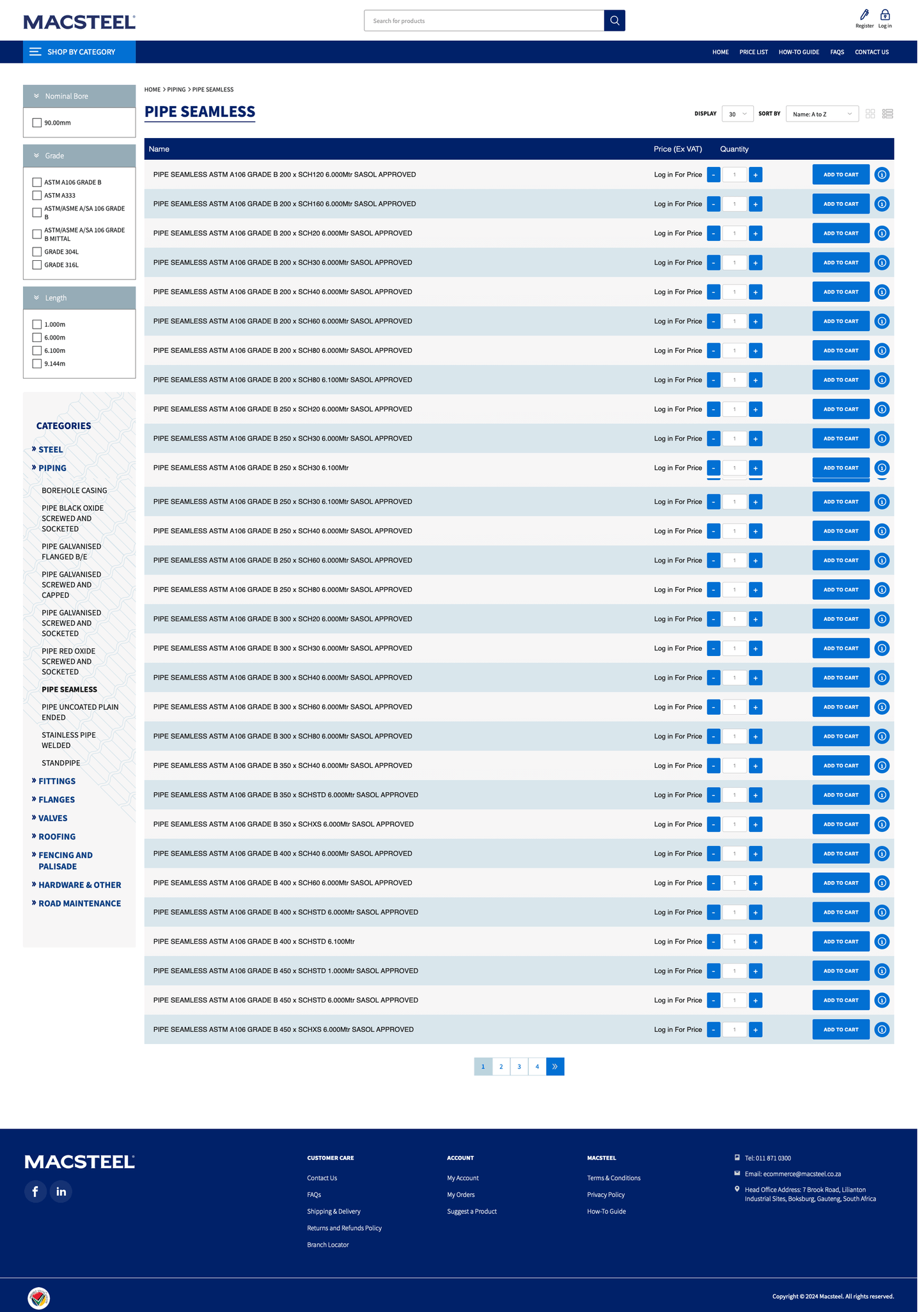Expand the FITTINGS category
The image size is (924, 1312).
tap(56, 781)
